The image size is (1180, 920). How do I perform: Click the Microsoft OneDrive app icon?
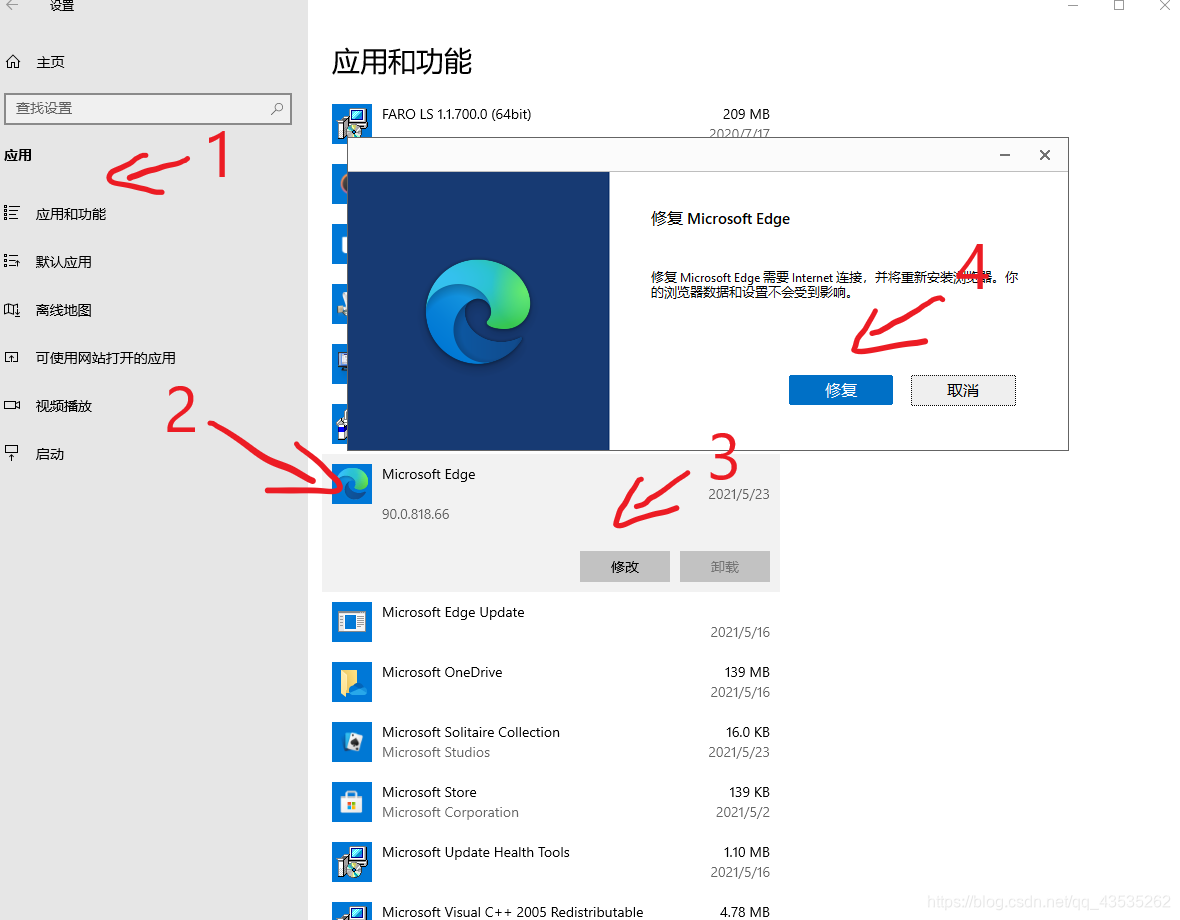(x=351, y=682)
